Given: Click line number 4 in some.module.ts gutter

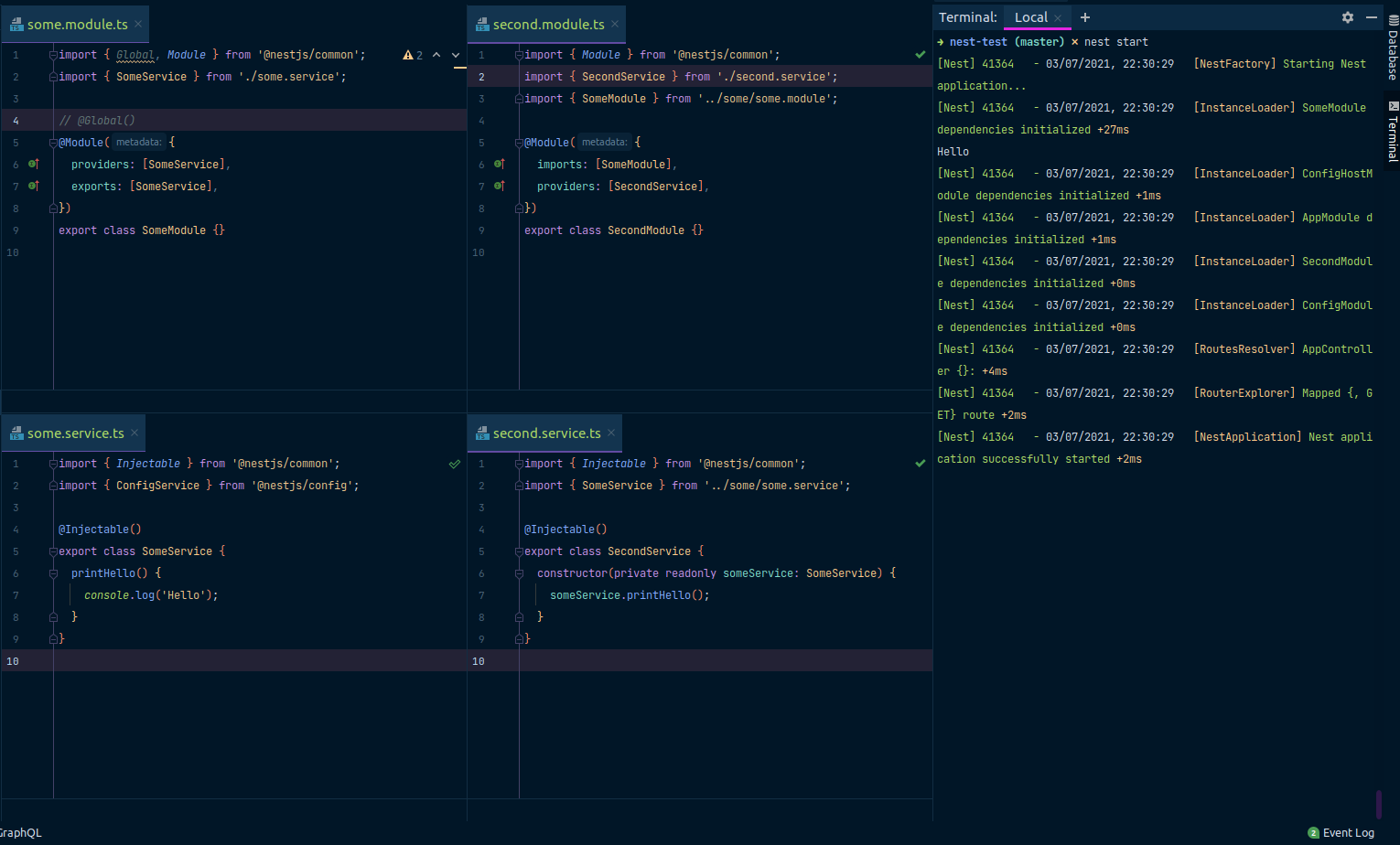Looking at the screenshot, I should tap(16, 121).
